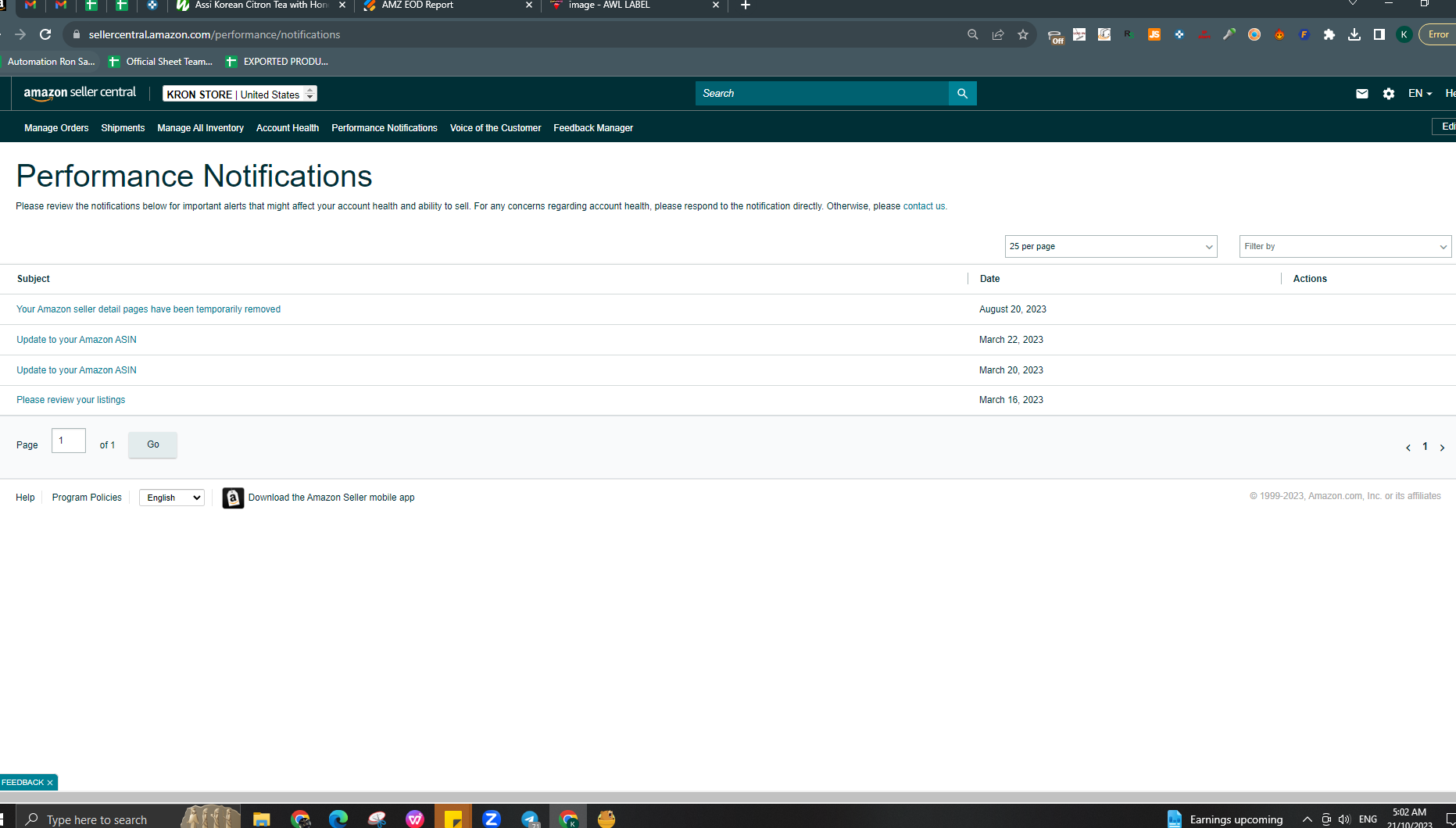Image resolution: width=1456 pixels, height=828 pixels.
Task: Open 'Please review your listings' notification
Action: 70,400
